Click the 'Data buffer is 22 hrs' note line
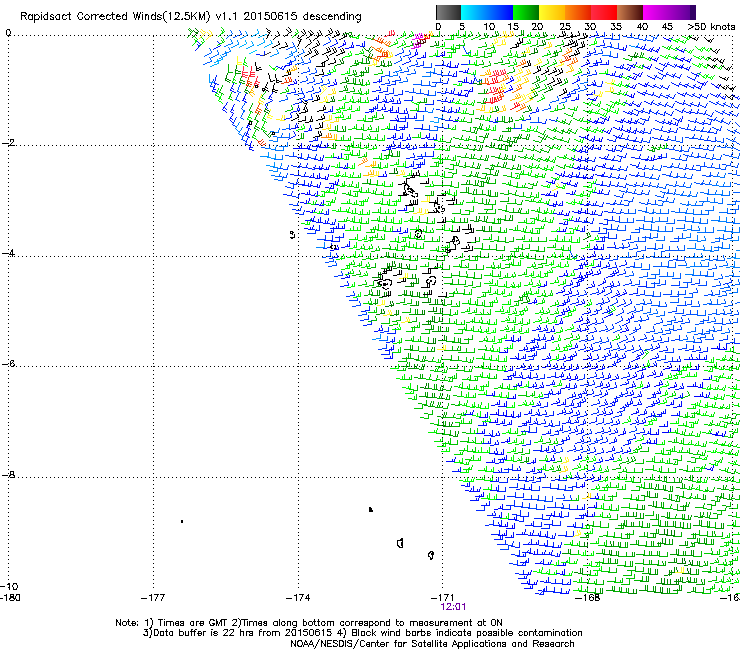Screen dimensions: 740x650 pos(362,633)
